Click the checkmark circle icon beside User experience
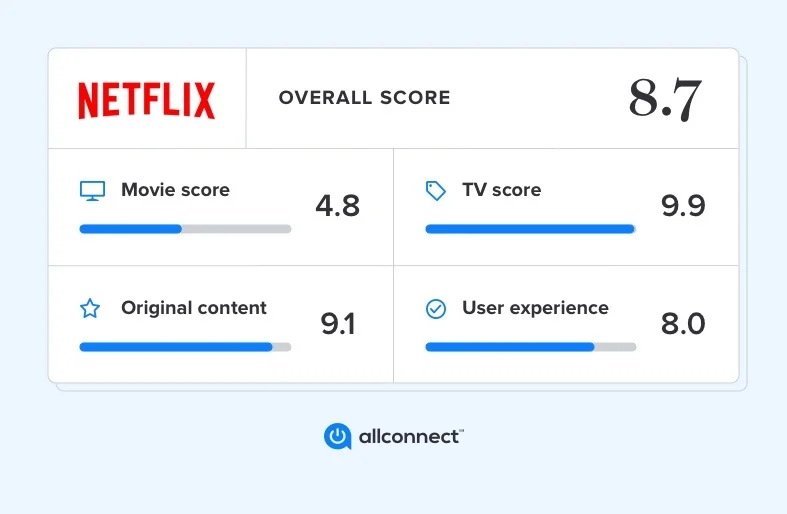The width and height of the screenshot is (787, 514). (436, 309)
